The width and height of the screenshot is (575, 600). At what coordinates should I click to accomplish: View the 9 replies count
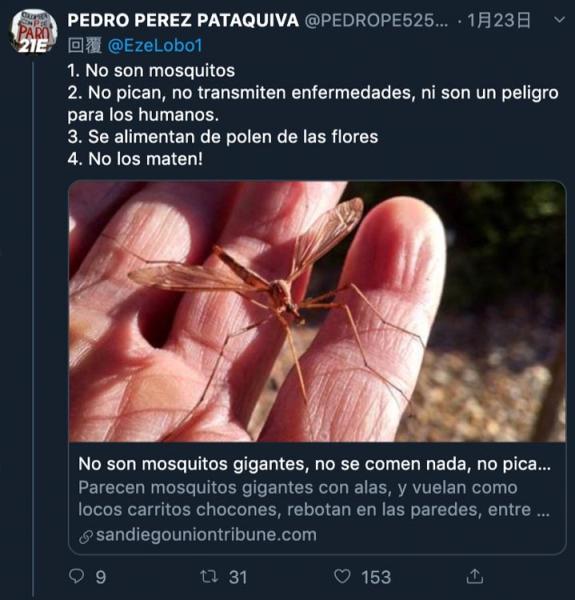click(101, 577)
